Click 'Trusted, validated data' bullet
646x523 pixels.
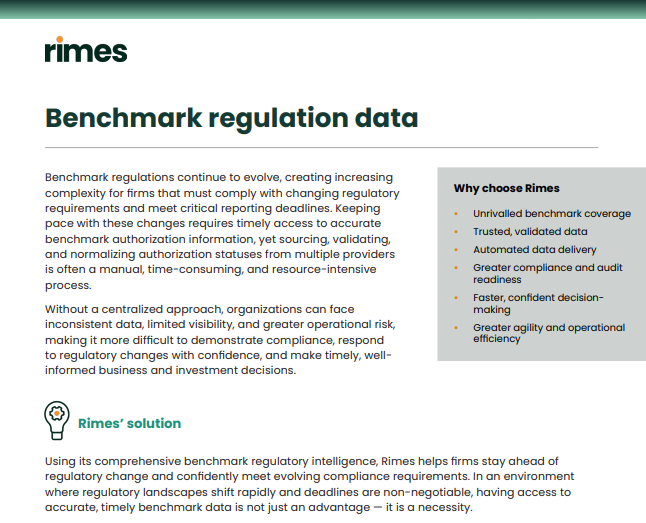[x=530, y=232]
